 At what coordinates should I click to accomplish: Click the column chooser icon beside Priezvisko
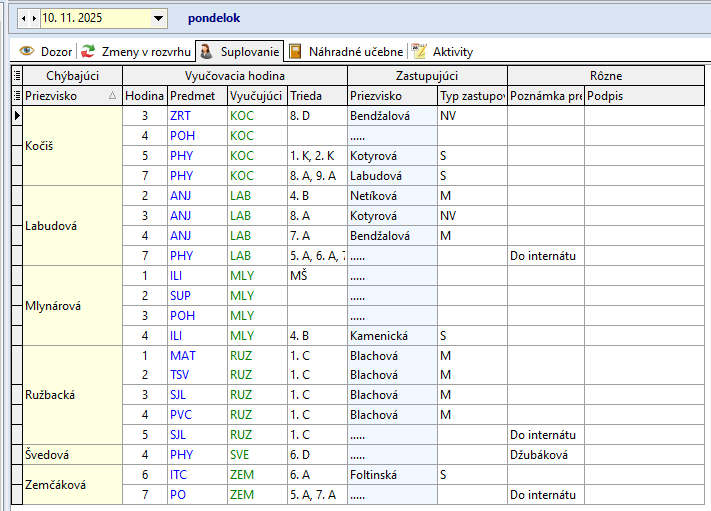[16, 96]
